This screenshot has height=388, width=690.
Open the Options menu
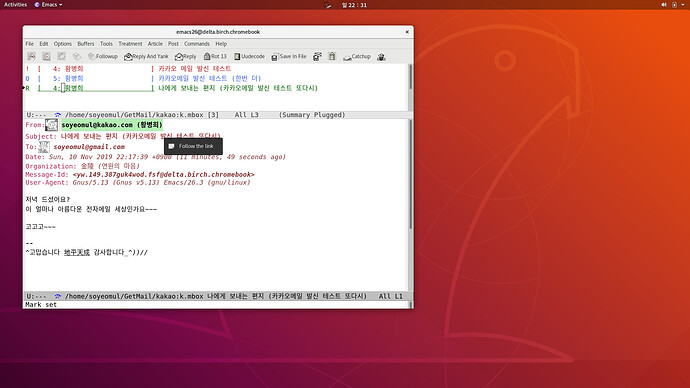(x=62, y=44)
